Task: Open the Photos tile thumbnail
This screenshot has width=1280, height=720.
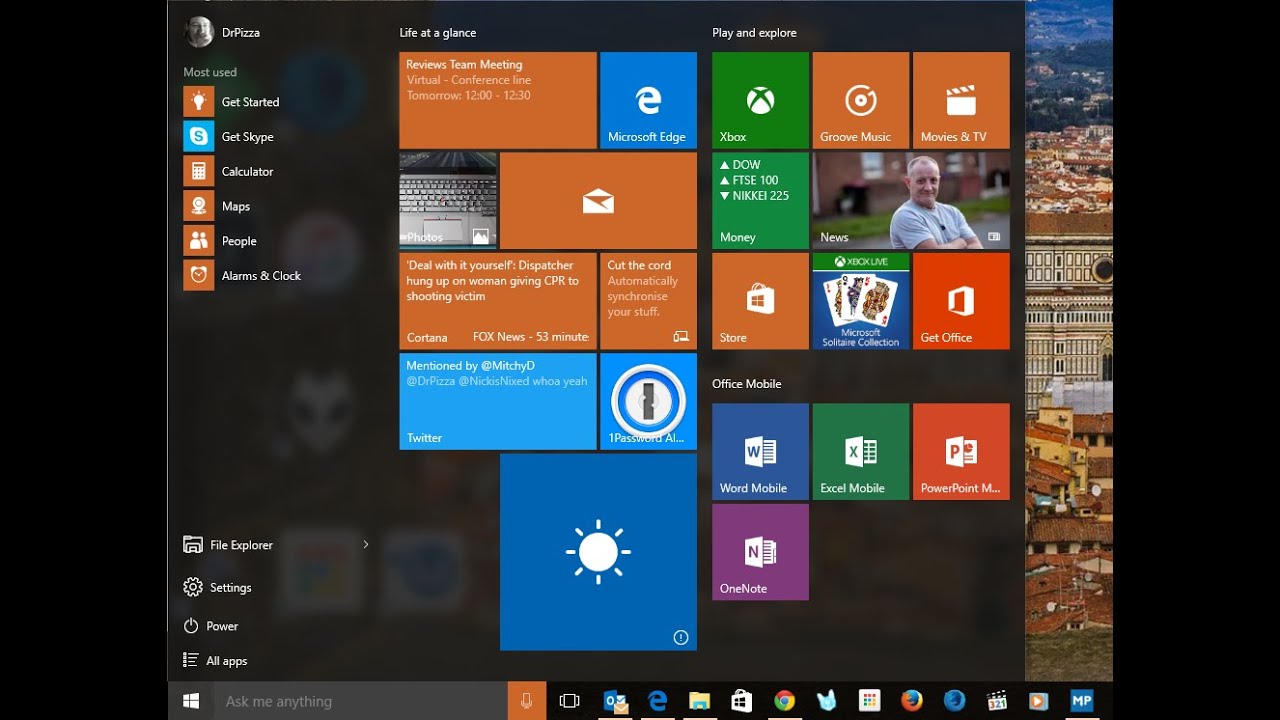Action: tap(448, 200)
